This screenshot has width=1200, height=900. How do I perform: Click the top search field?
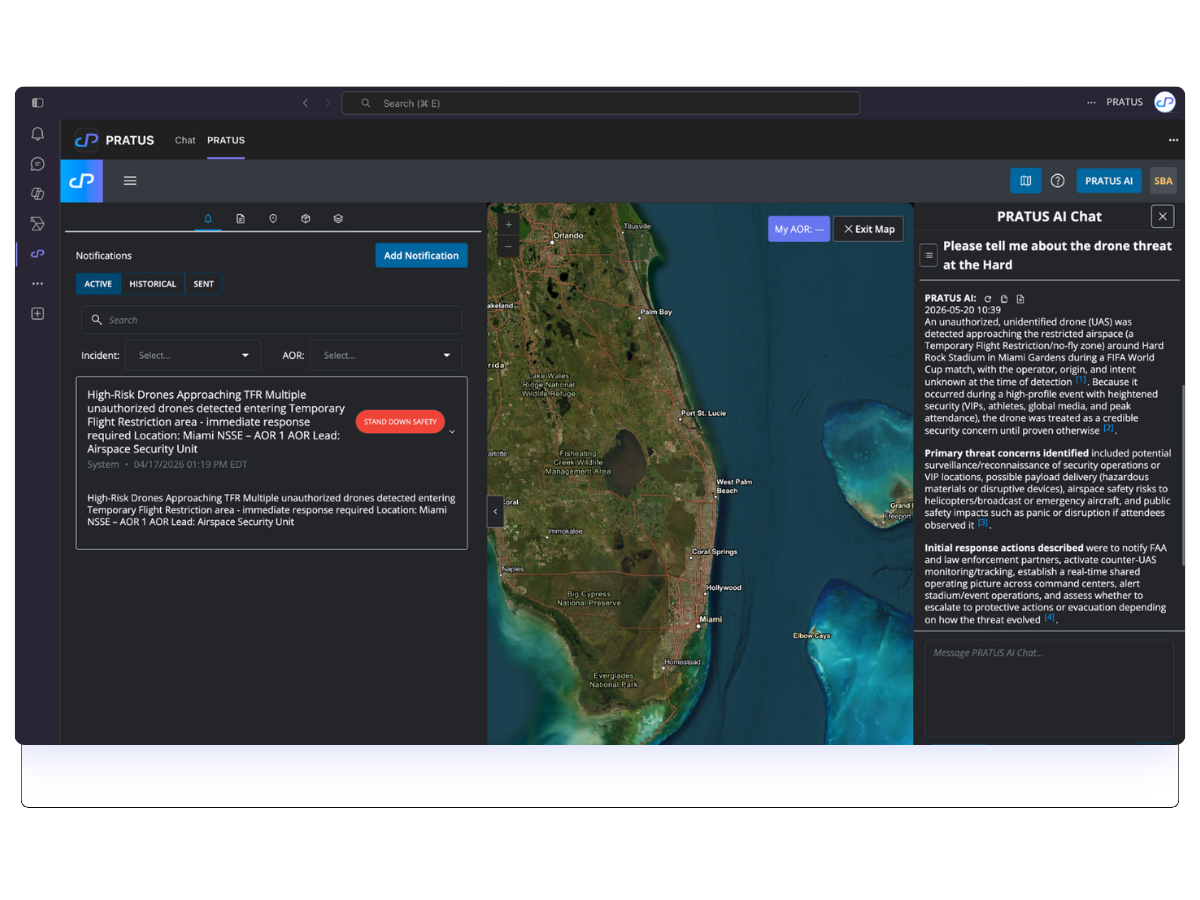click(x=600, y=103)
